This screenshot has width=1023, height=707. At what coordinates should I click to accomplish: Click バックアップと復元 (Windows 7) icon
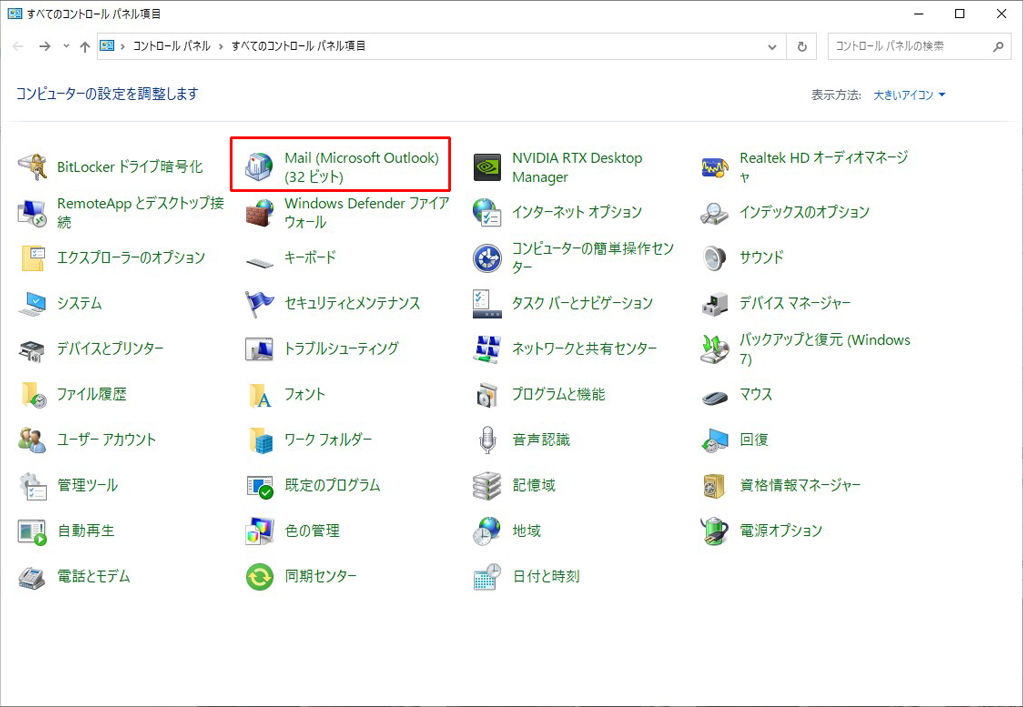(714, 350)
